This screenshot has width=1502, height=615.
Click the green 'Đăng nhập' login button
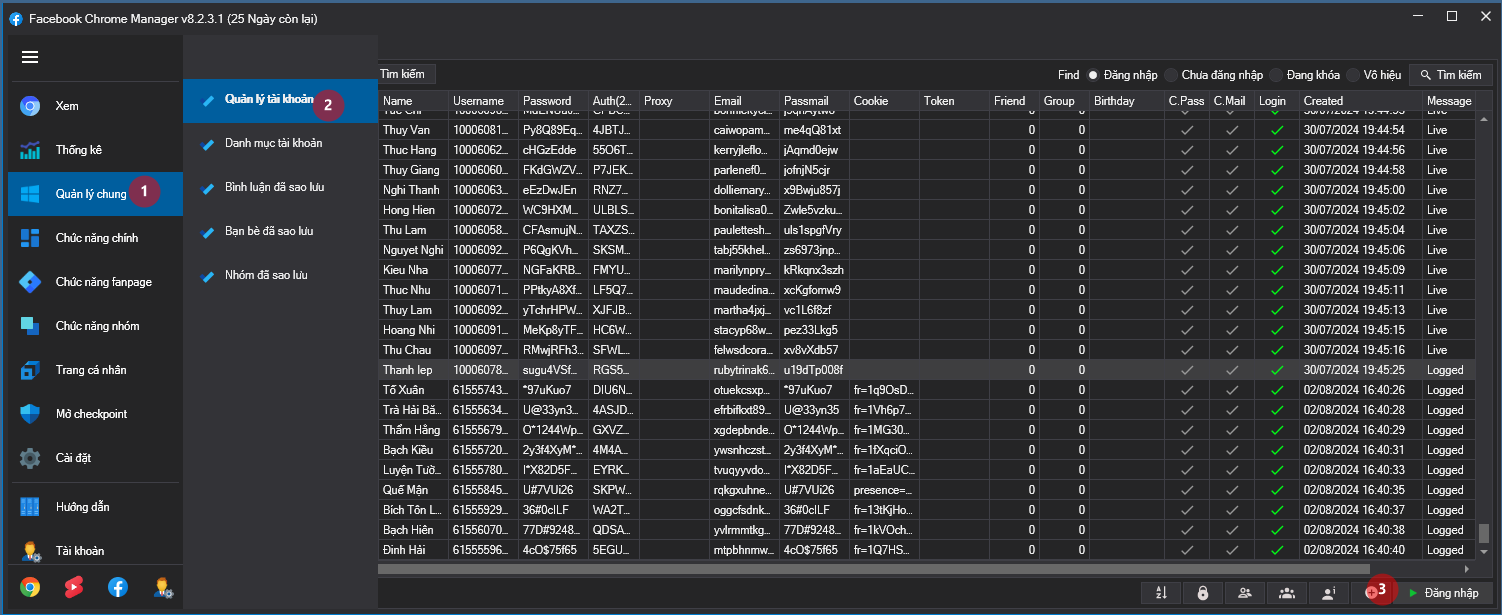point(1443,593)
